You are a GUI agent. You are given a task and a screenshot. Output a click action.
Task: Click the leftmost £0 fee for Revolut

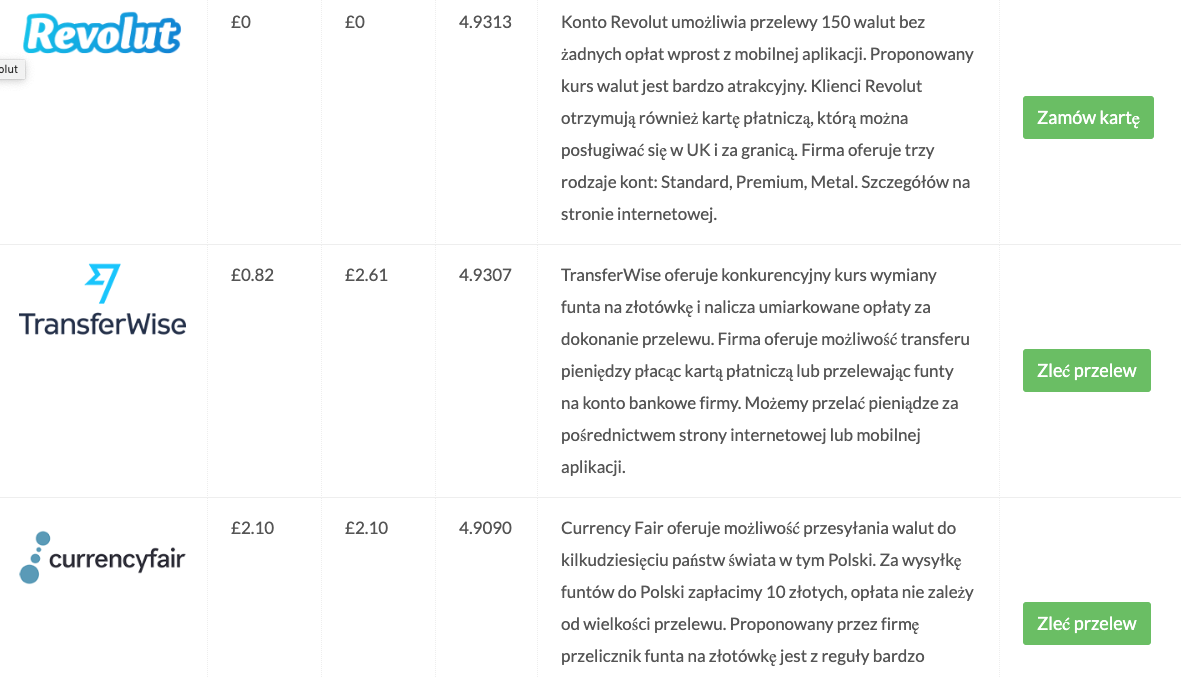240,22
